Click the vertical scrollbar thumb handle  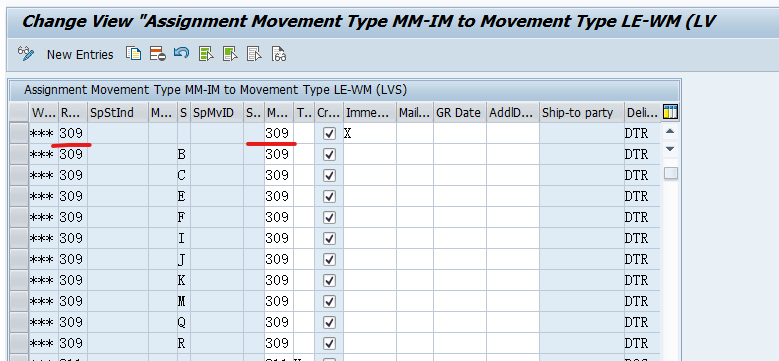671,173
